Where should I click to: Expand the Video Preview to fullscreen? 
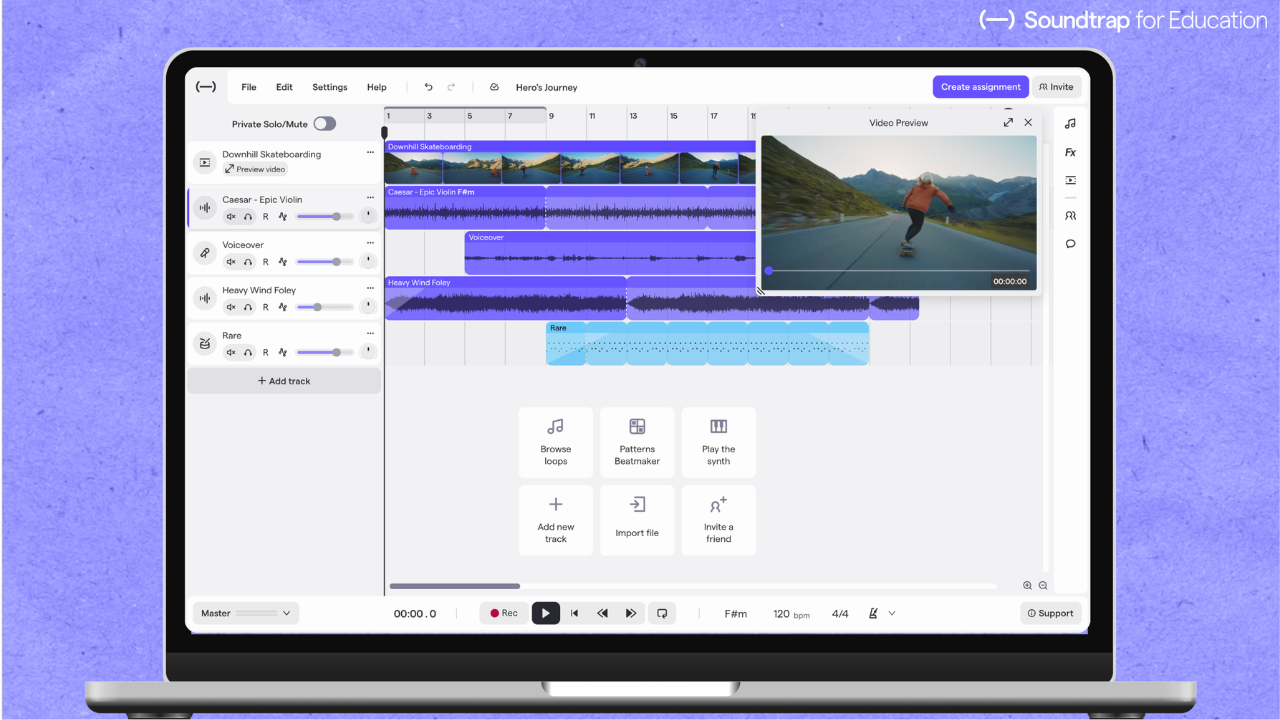pos(1008,122)
